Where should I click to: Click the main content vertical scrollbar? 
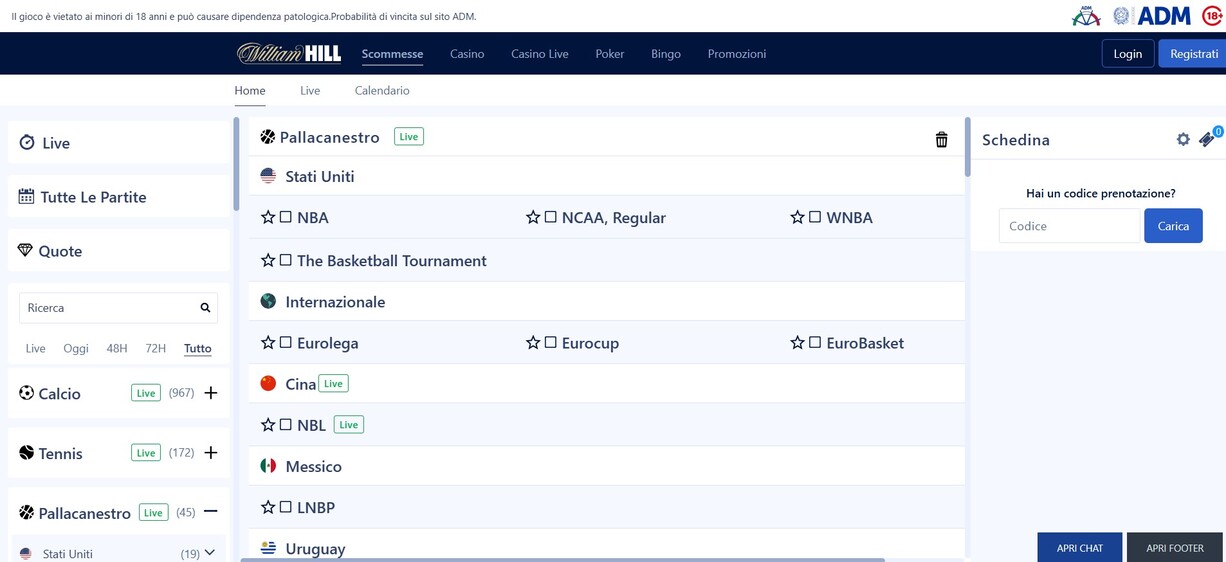(967, 148)
